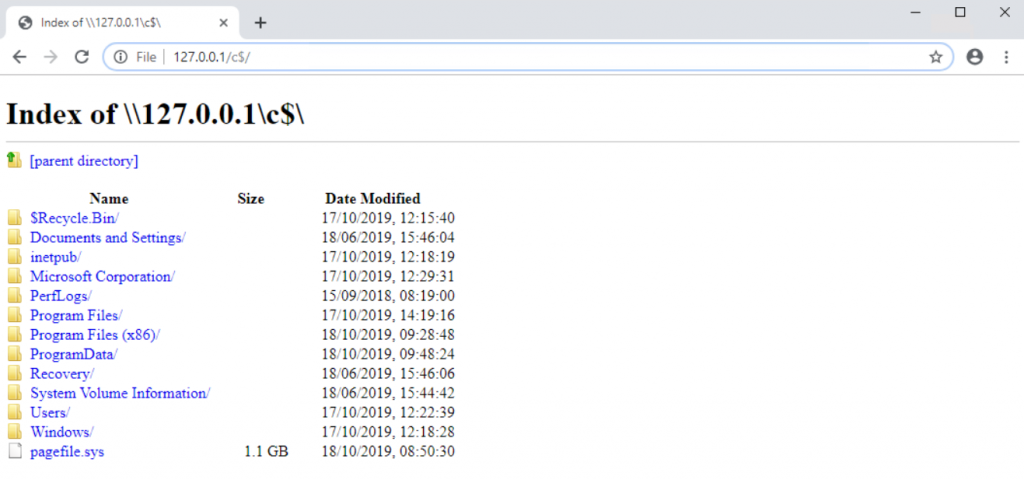Open the Users/ directory link

(49, 413)
